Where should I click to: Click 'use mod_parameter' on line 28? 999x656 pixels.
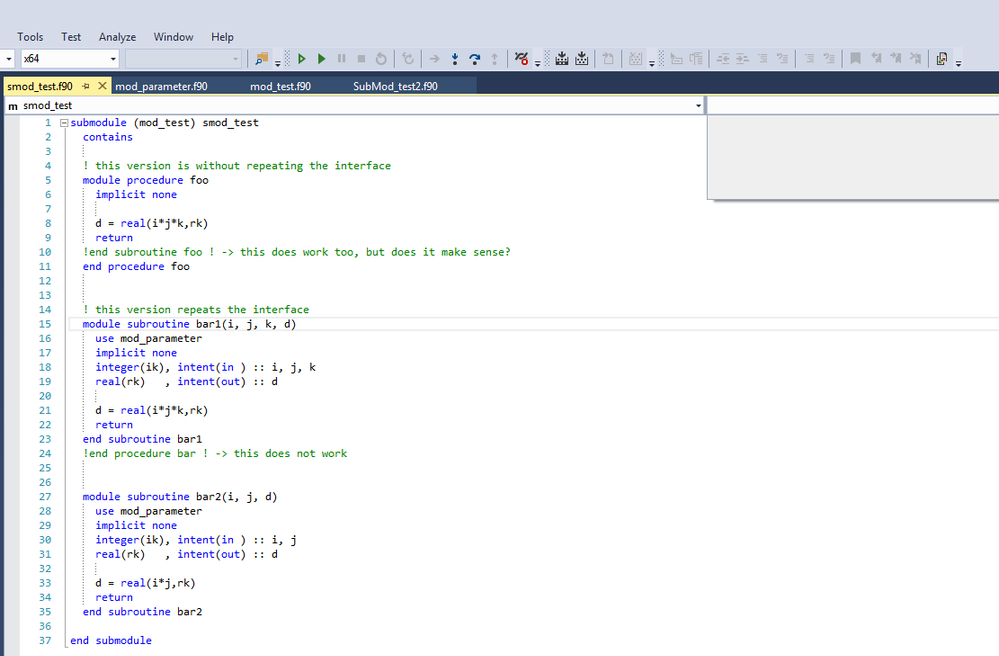click(x=148, y=511)
